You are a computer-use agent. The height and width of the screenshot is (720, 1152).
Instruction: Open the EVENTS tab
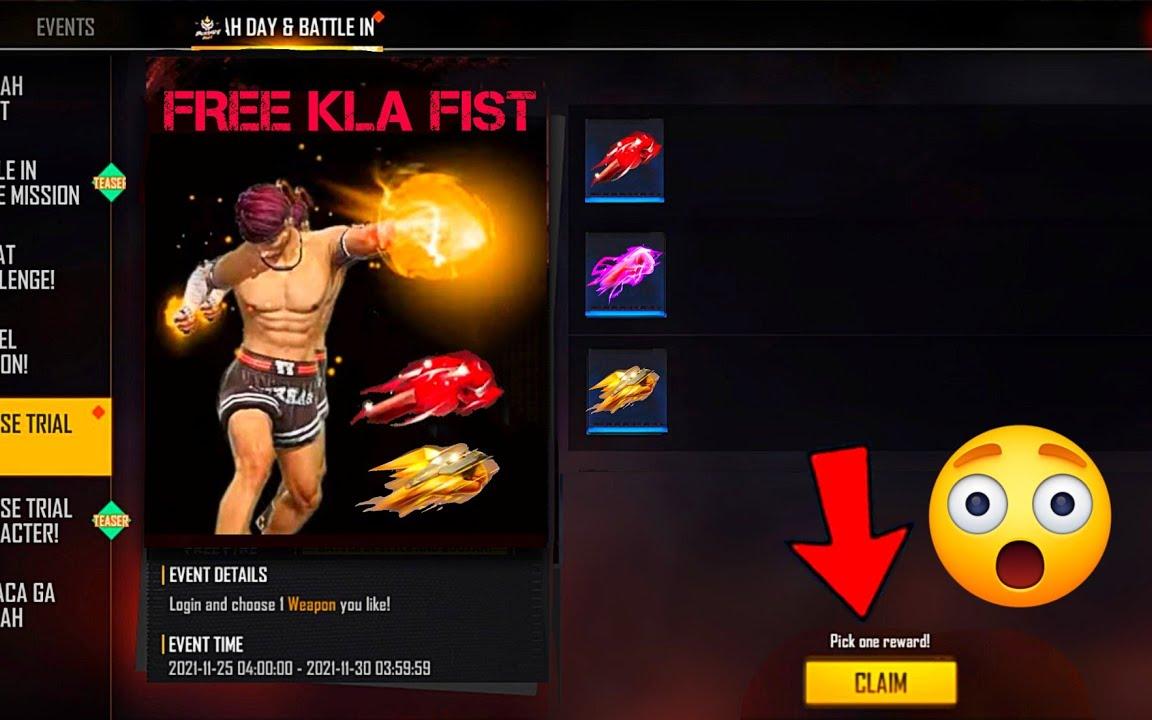point(65,27)
